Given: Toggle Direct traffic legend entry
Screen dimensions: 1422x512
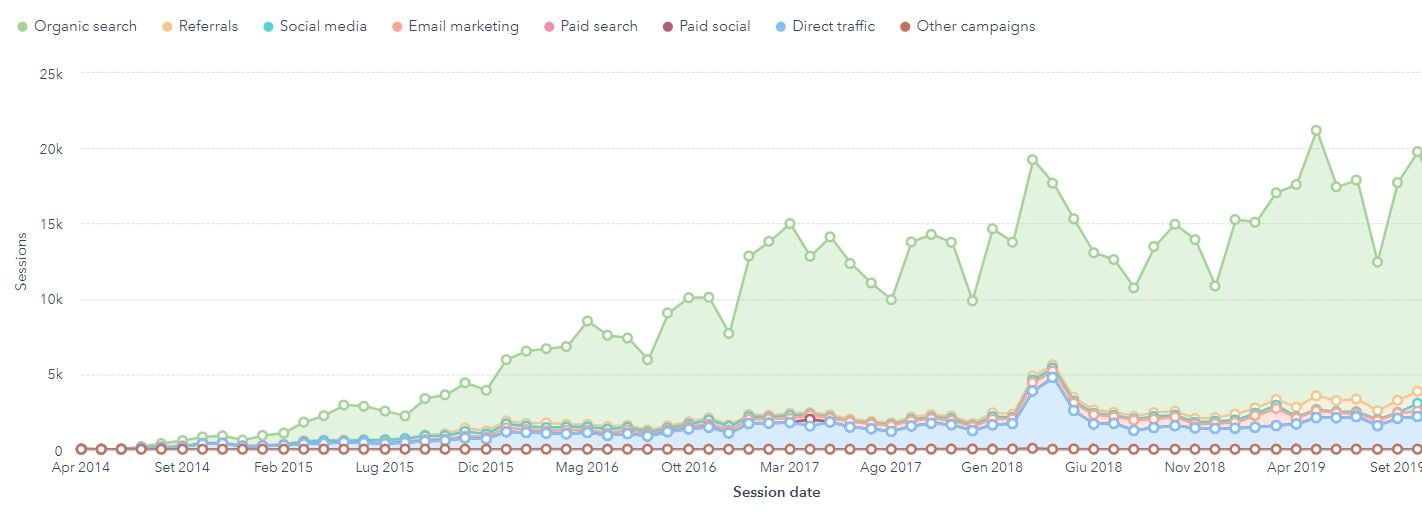Looking at the screenshot, I should pos(833,27).
